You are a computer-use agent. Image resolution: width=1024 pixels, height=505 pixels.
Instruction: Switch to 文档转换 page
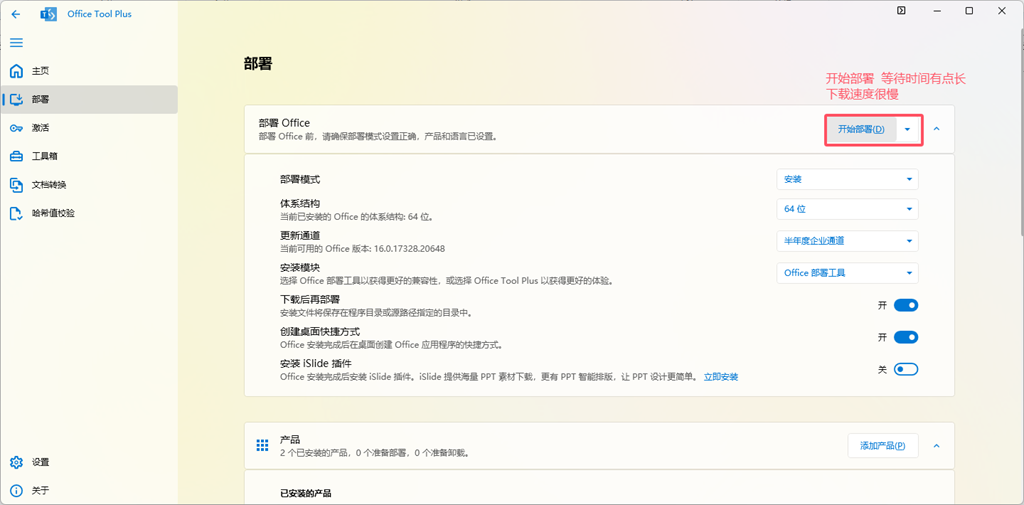89,185
